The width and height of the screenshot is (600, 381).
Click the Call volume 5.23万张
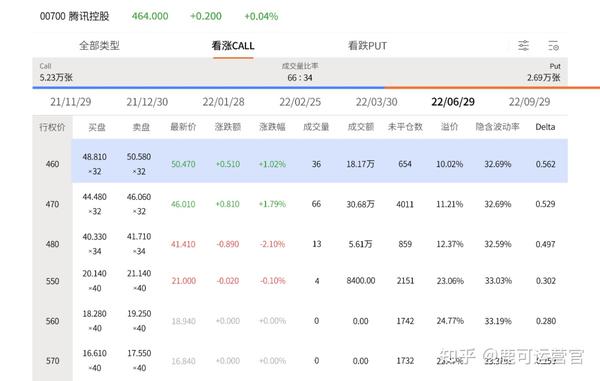click(56, 78)
